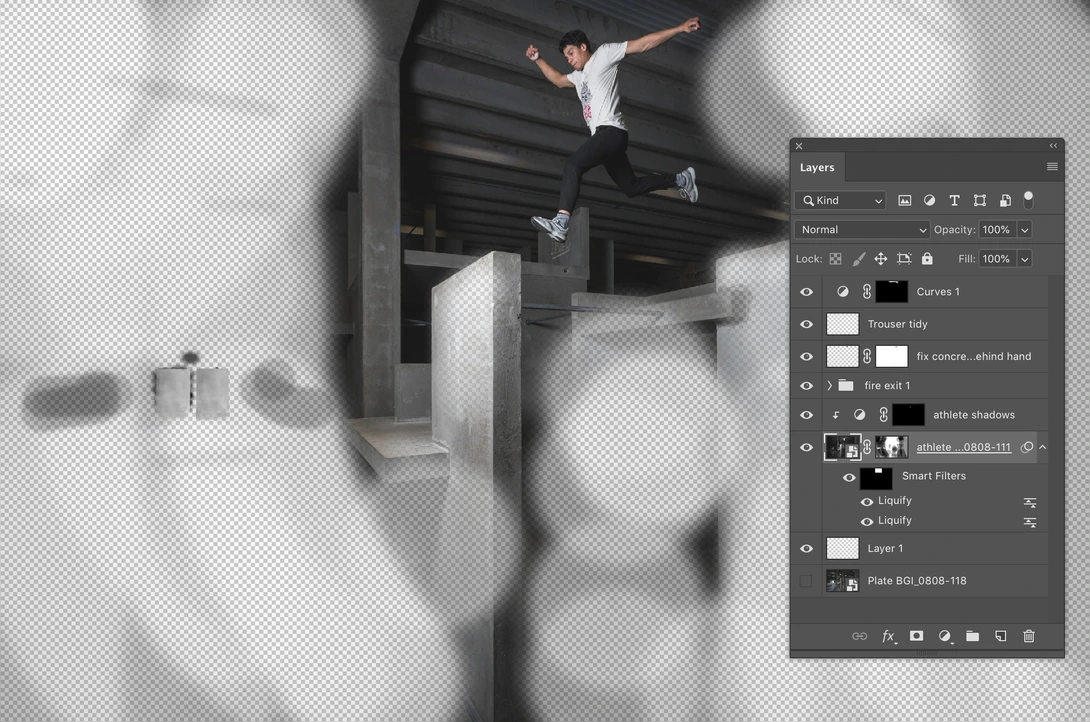This screenshot has height=722, width=1090.
Task: Click the Fill 100% field
Action: tap(997, 259)
